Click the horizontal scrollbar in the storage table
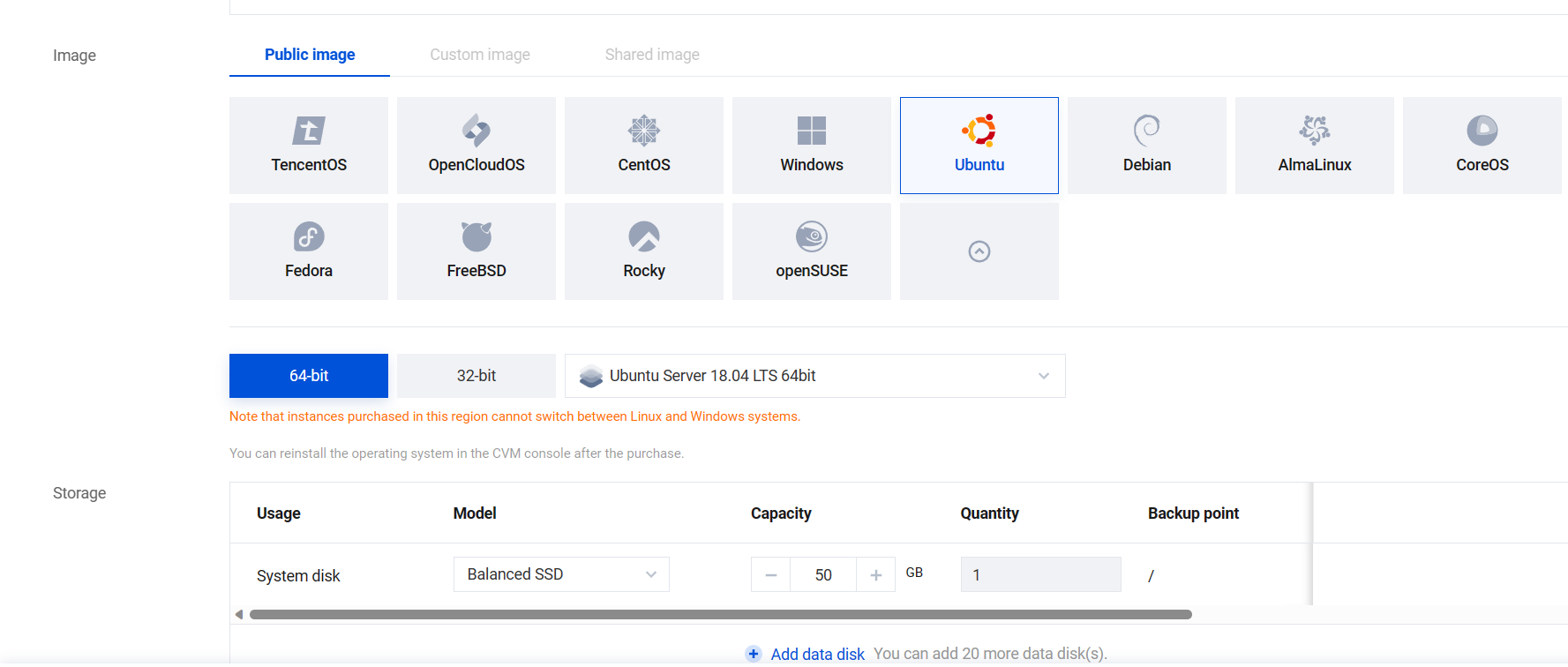 pos(721,614)
